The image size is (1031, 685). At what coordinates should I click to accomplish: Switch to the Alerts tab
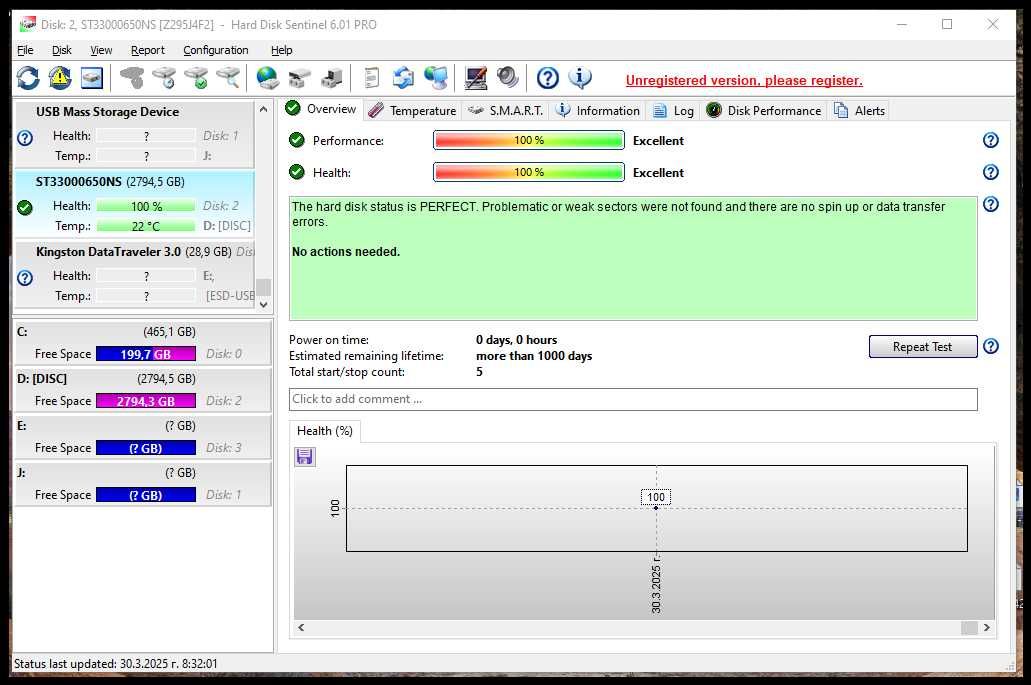click(859, 110)
